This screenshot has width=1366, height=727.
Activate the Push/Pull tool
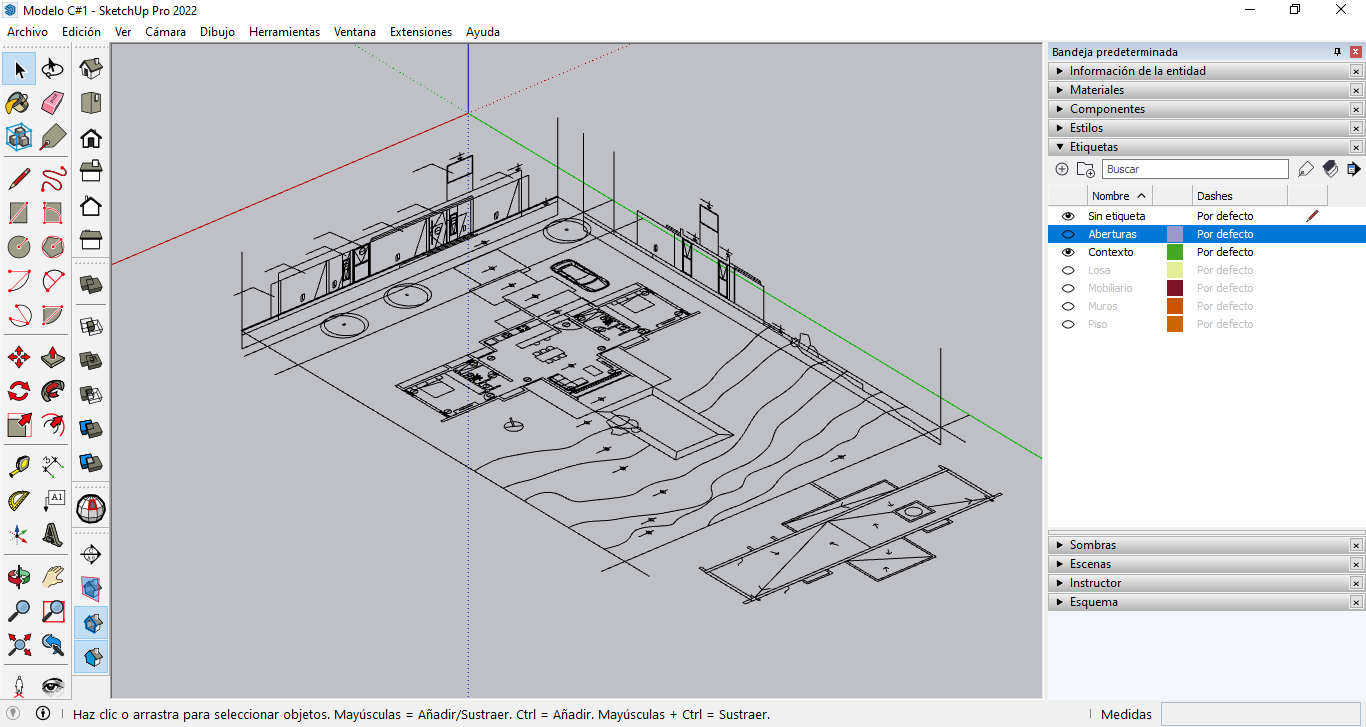(53, 358)
